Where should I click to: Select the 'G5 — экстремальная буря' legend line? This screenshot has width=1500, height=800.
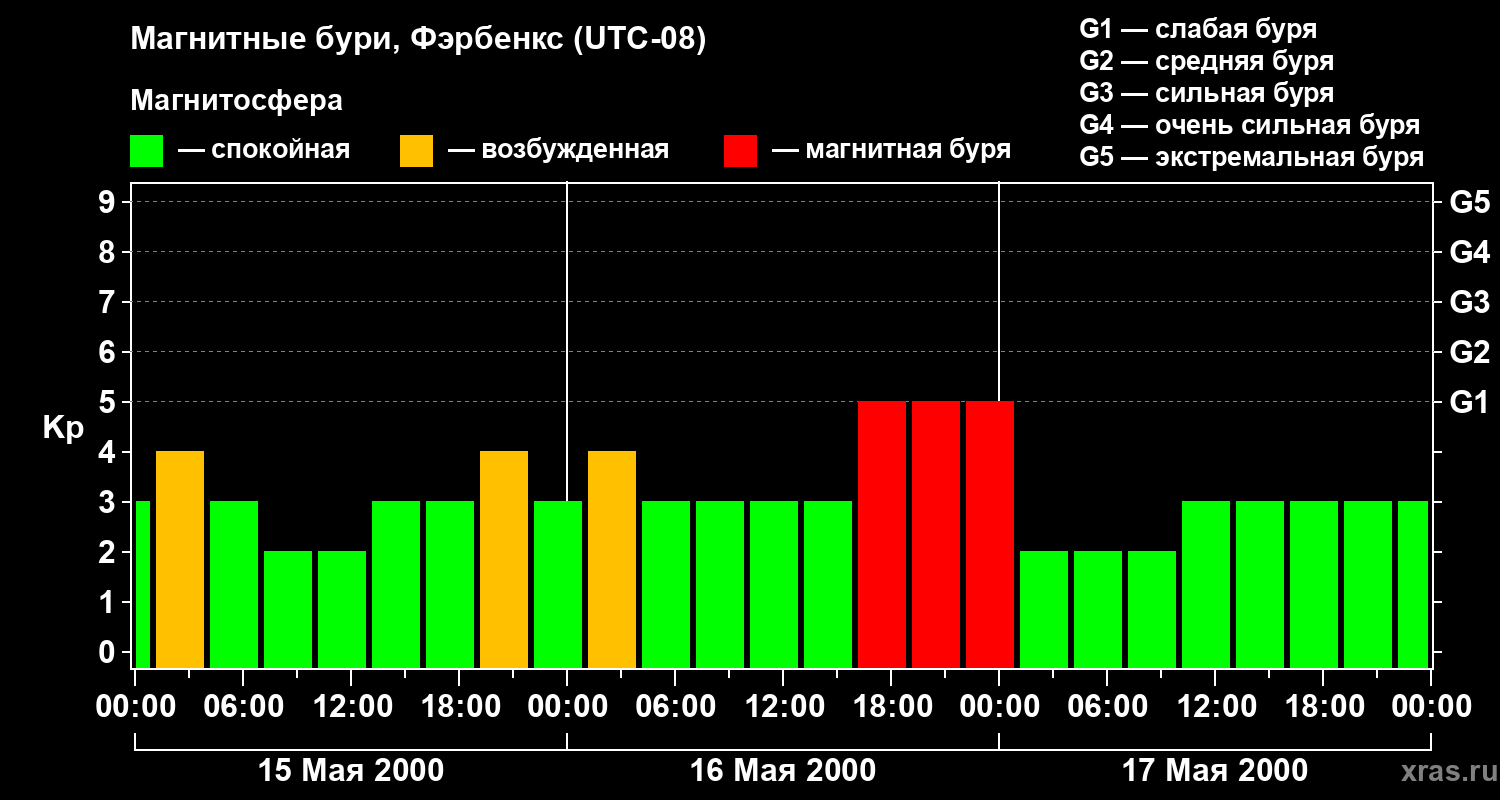(1251, 157)
